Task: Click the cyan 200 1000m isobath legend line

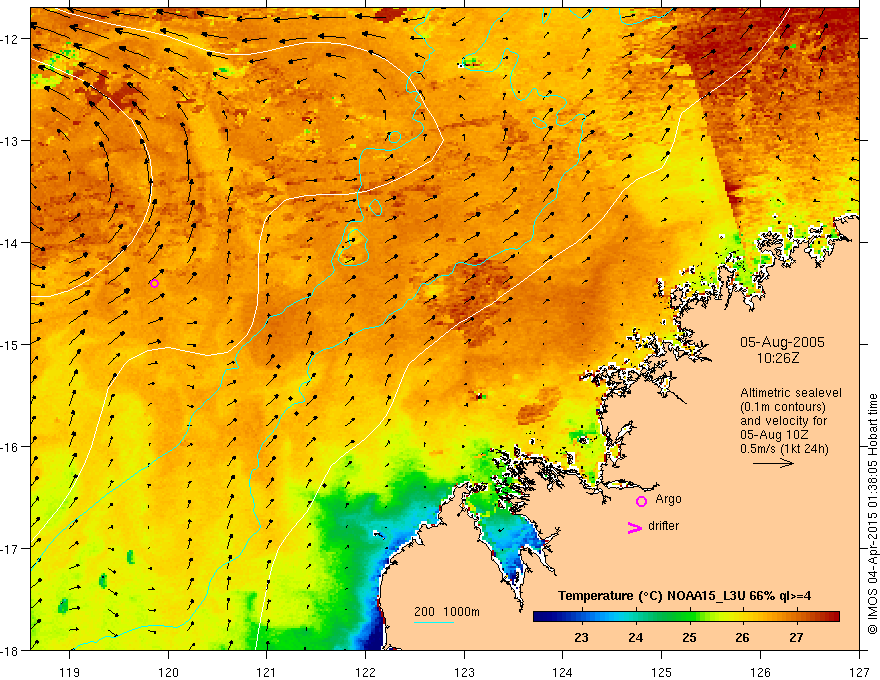Action: 434,622
